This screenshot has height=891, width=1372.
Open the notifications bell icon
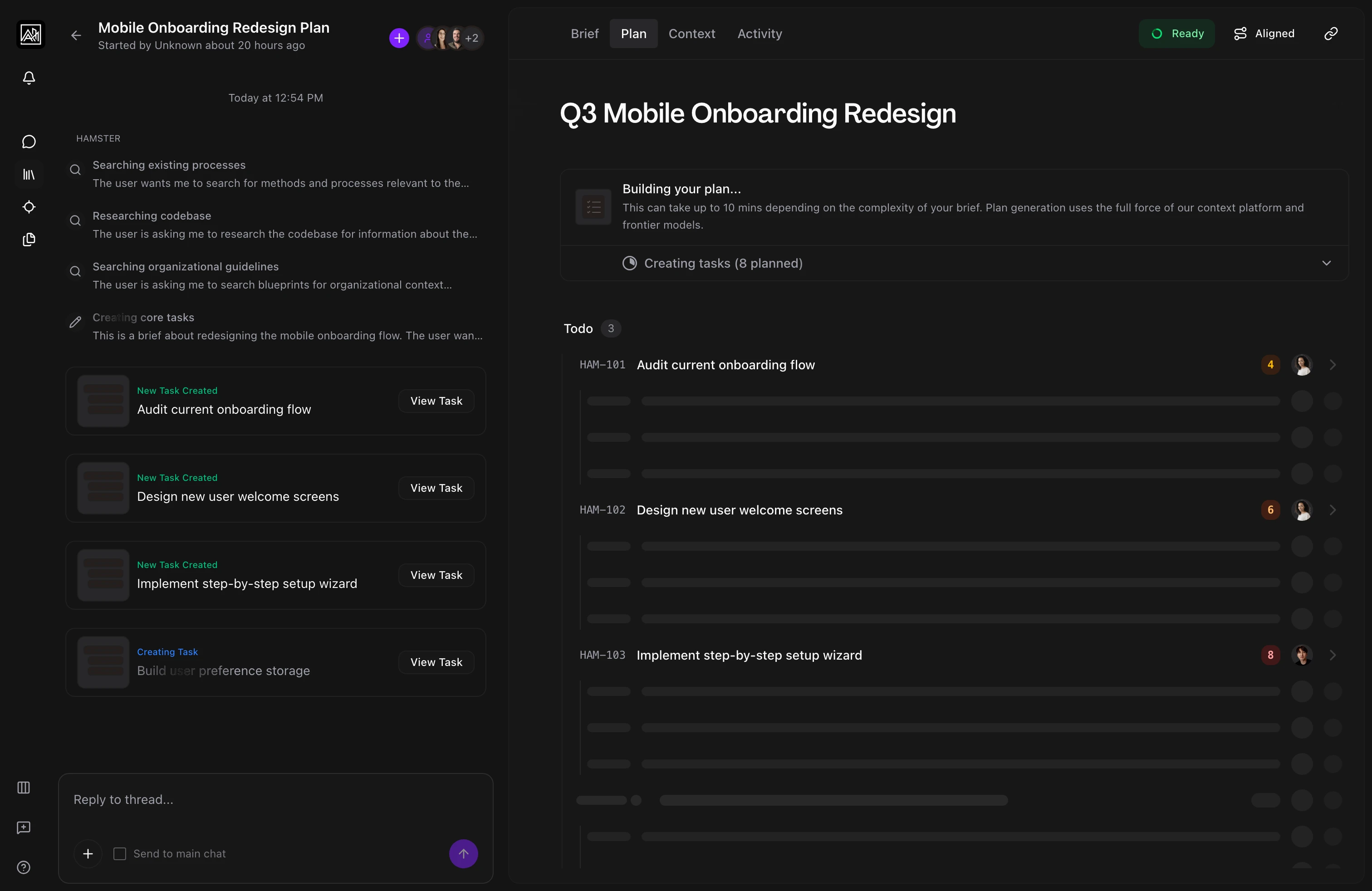pos(29,78)
